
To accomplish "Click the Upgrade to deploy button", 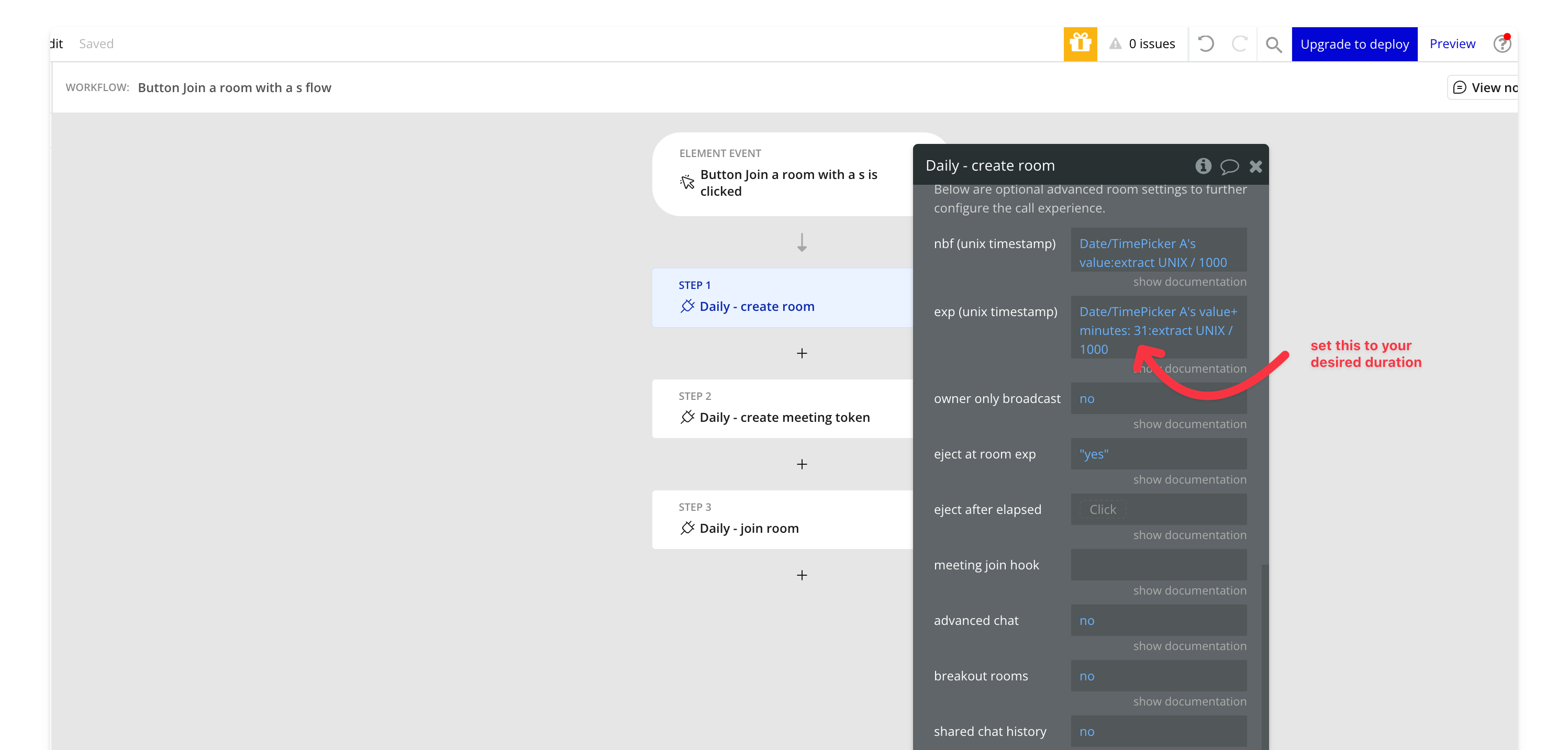I will coord(1354,44).
